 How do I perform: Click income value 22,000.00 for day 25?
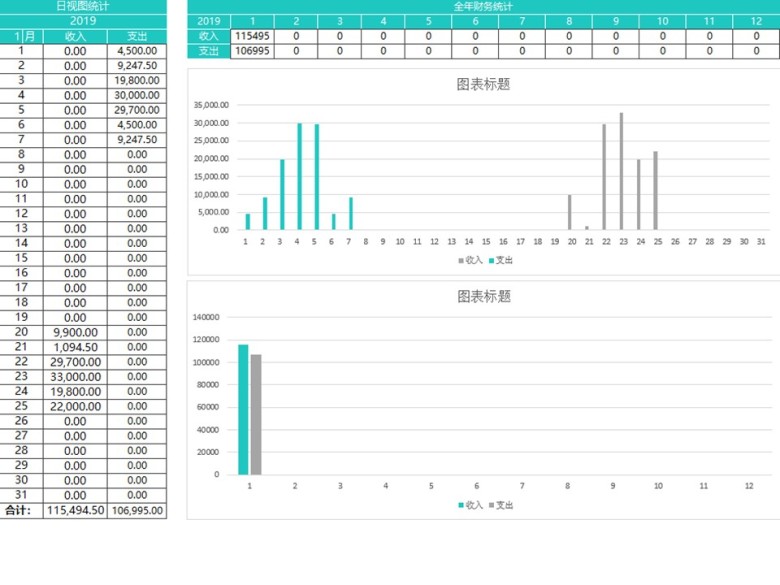[x=75, y=406]
